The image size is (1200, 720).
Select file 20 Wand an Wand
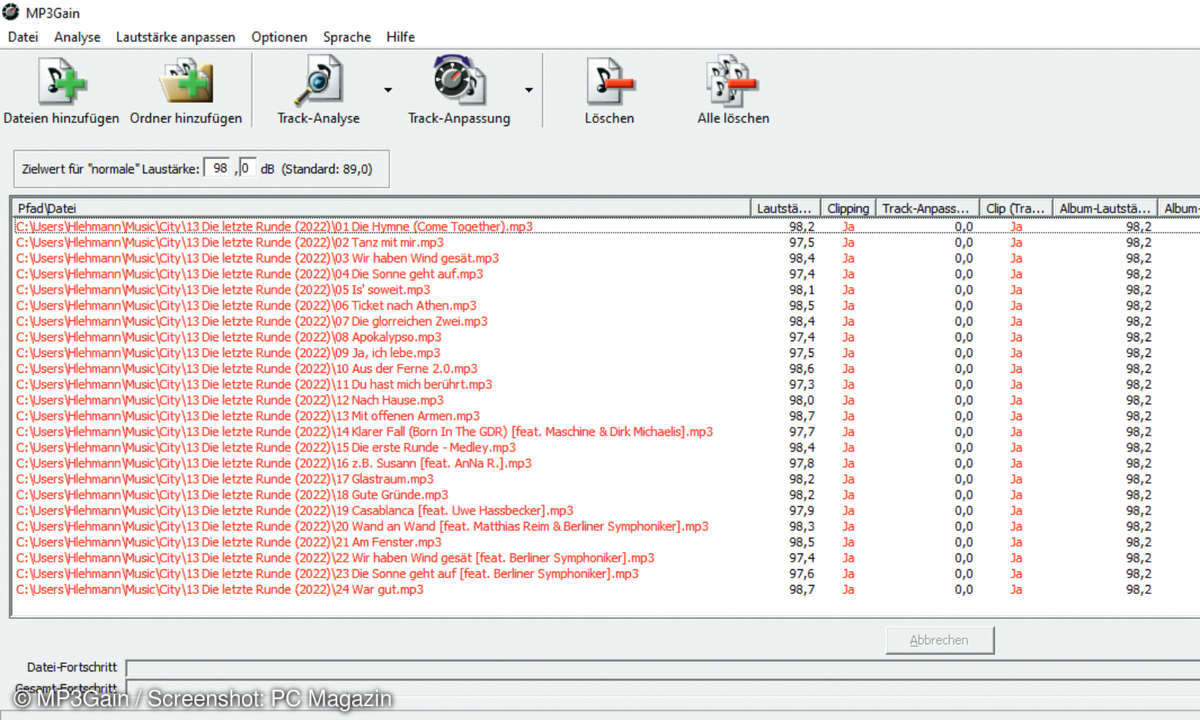362,527
